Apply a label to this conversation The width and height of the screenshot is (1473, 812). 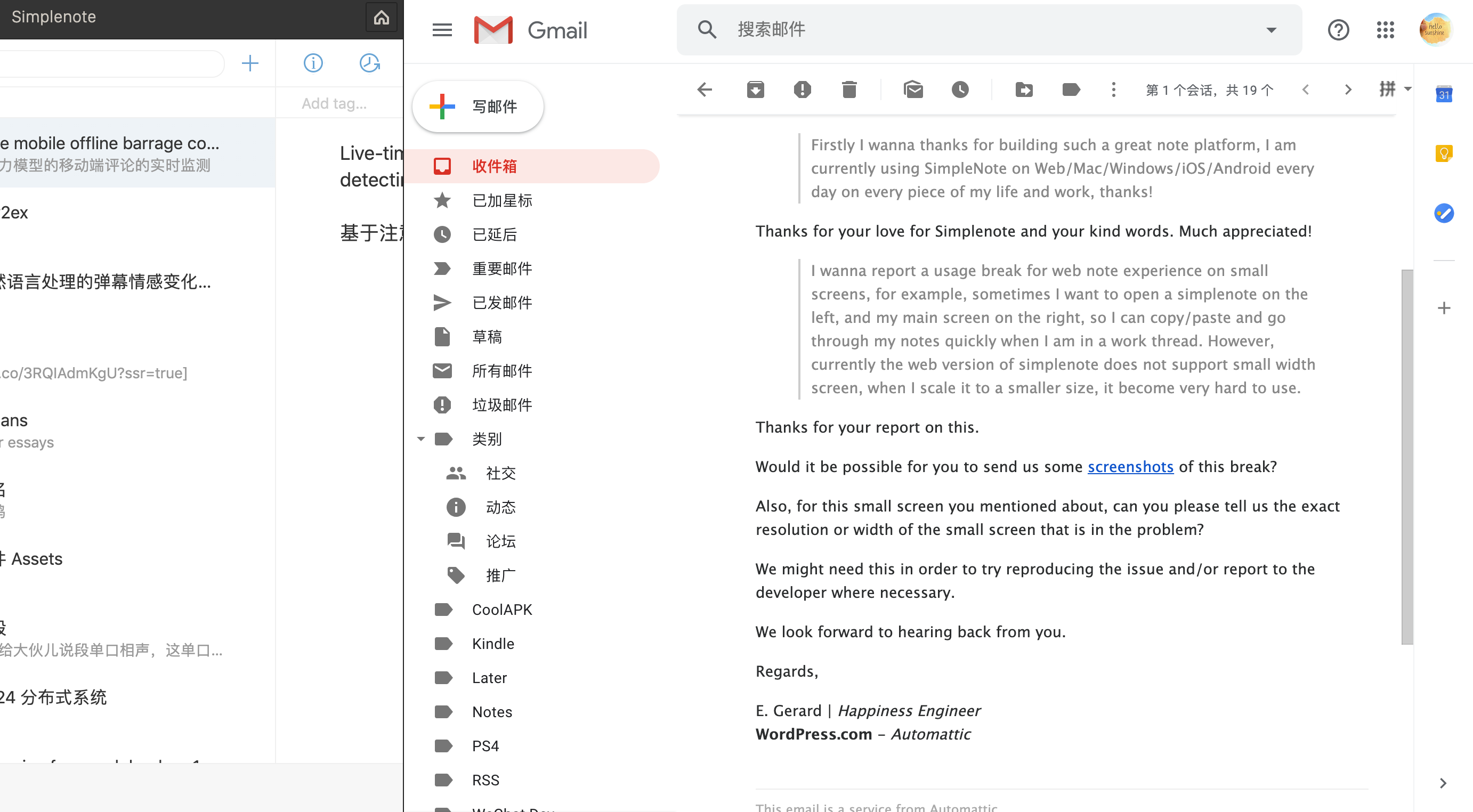pyautogui.click(x=1071, y=90)
